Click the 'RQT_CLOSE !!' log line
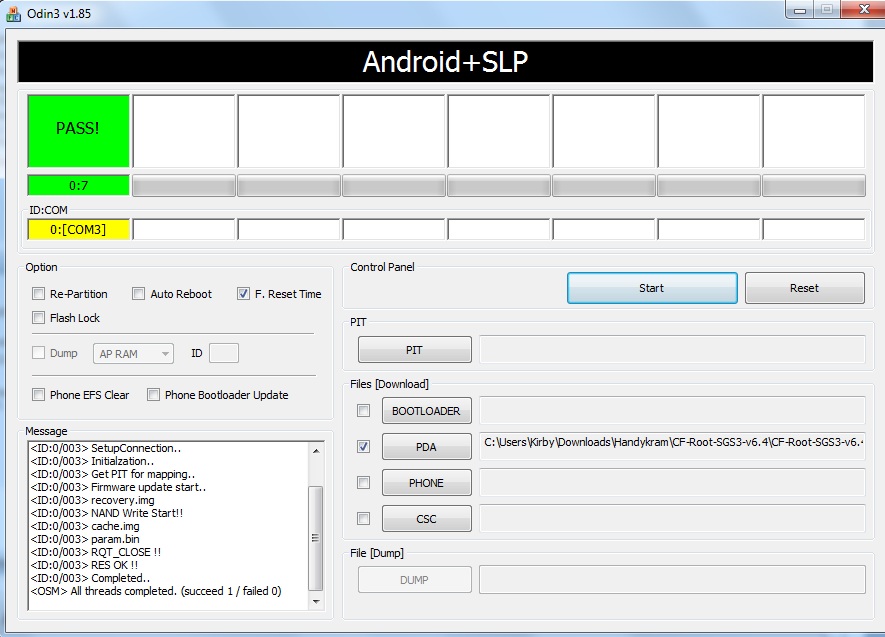 [x=96, y=552]
